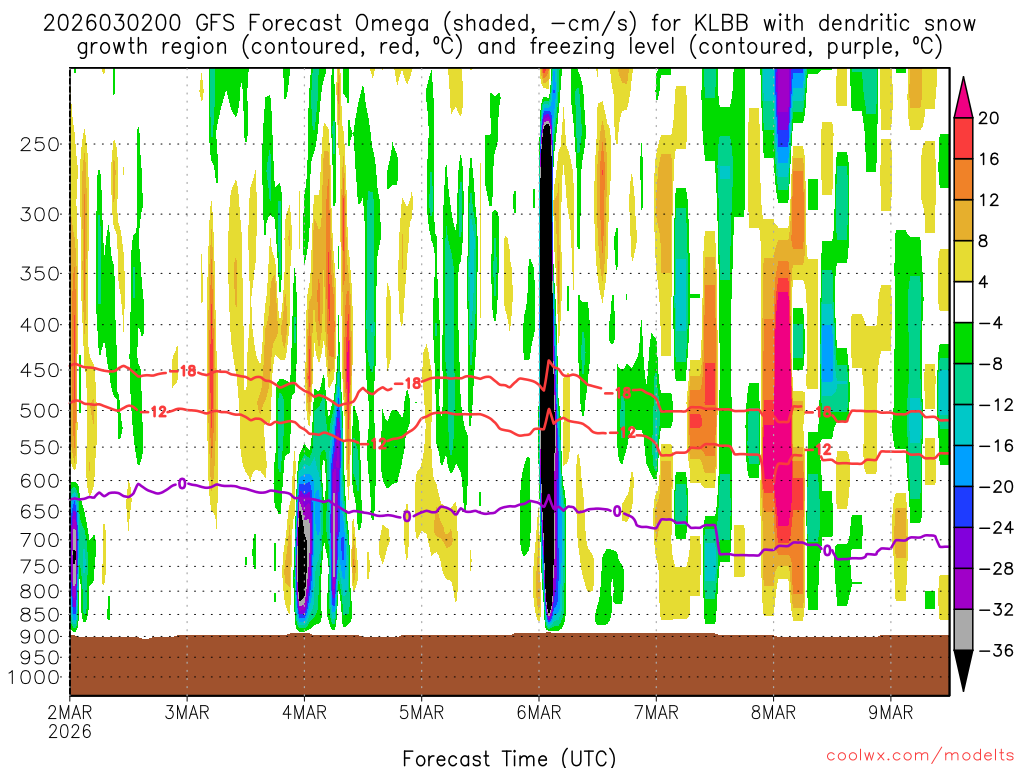The height and width of the screenshot is (768, 1024).
Task: Click the 300 pressure level label
Action: (40, 214)
